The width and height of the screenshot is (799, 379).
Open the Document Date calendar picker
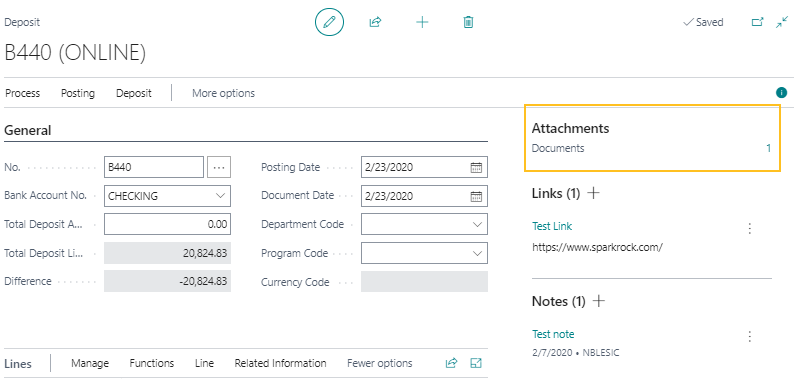(476, 196)
